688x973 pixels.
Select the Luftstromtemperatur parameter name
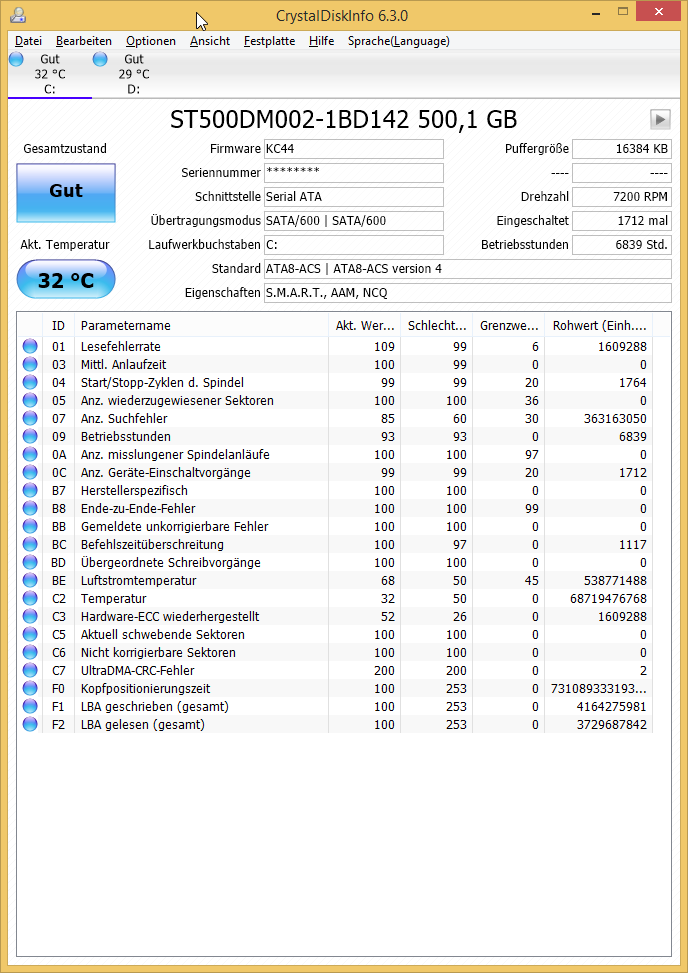pyautogui.click(x=138, y=580)
